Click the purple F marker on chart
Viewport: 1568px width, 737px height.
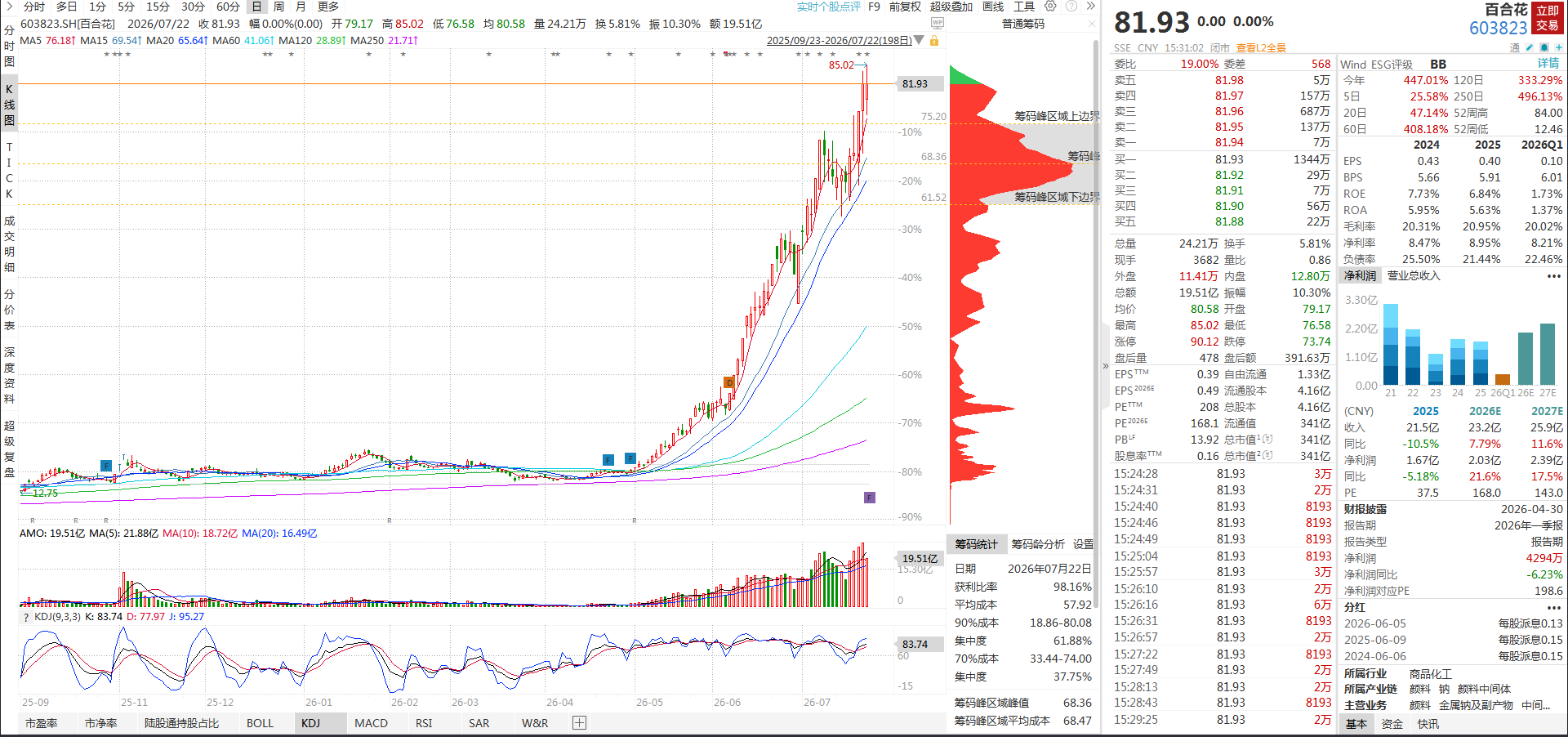(x=870, y=498)
